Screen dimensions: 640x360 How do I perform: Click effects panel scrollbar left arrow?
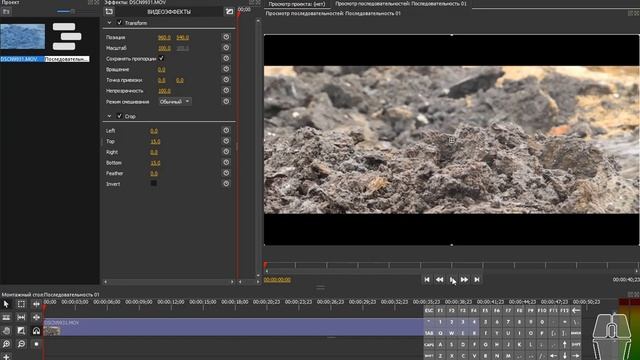click(106, 282)
